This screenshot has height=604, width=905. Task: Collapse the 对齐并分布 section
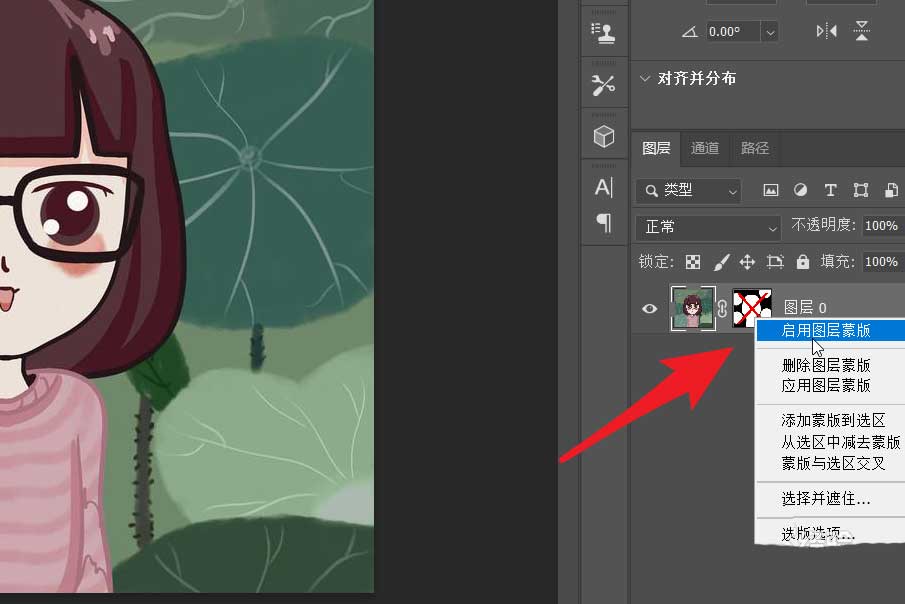pyautogui.click(x=645, y=78)
